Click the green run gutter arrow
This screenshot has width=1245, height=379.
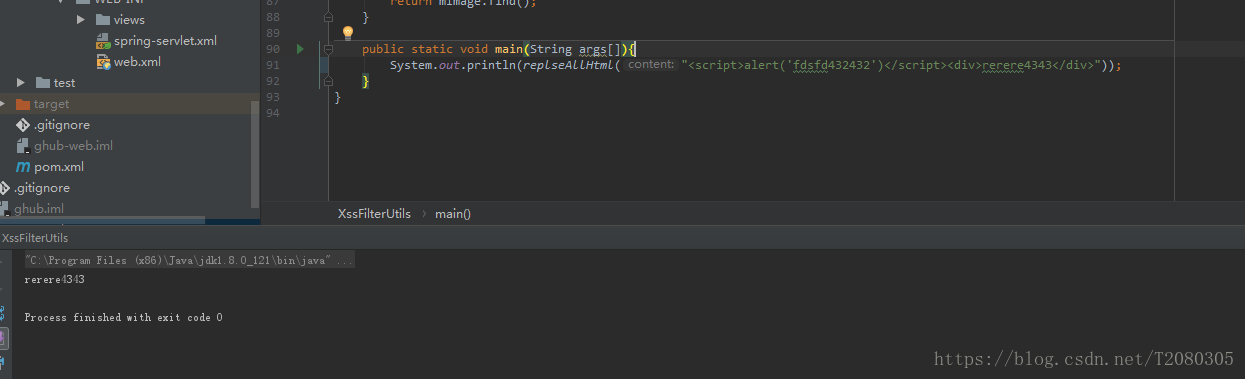click(x=300, y=49)
